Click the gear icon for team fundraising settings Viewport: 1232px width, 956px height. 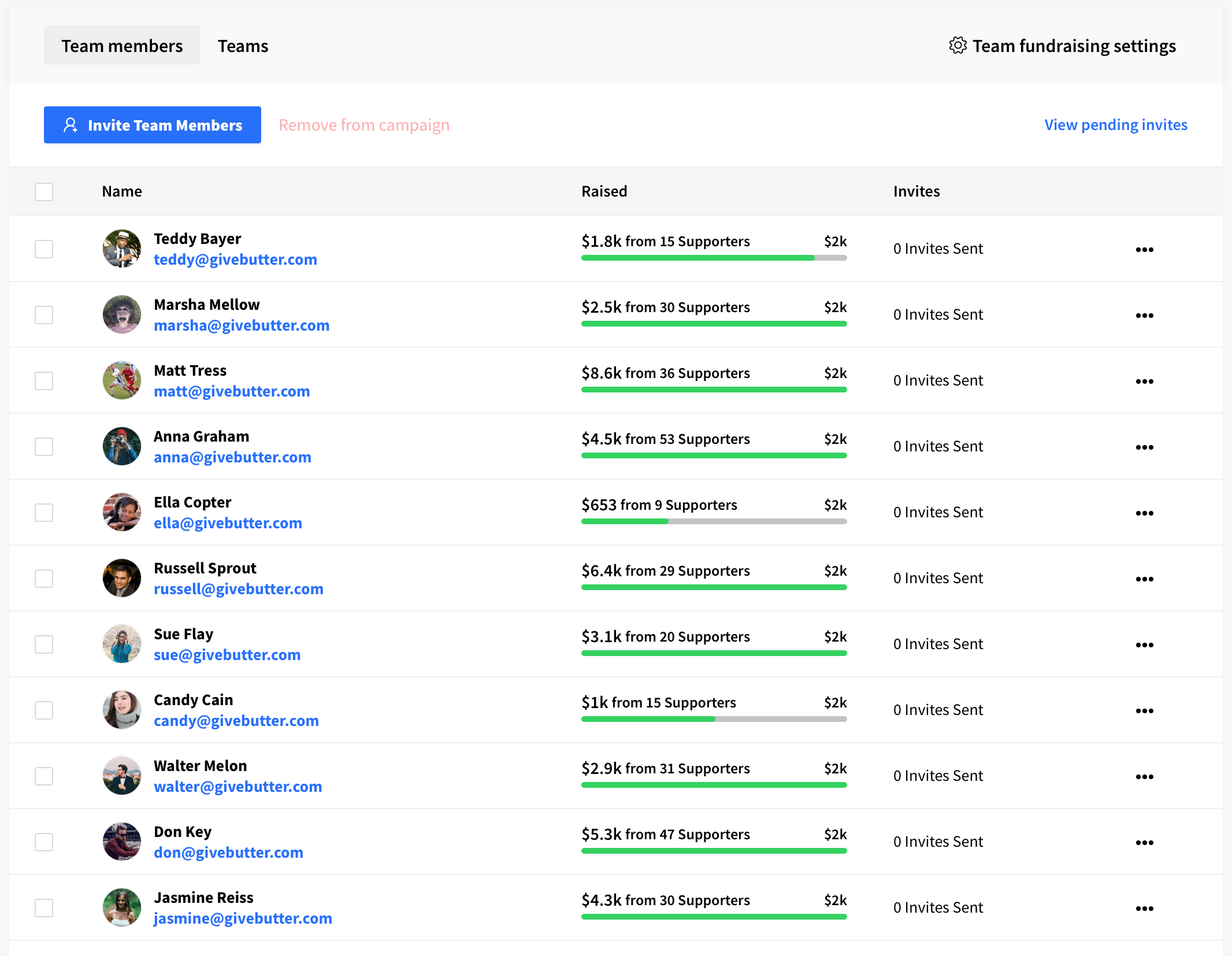[958, 46]
